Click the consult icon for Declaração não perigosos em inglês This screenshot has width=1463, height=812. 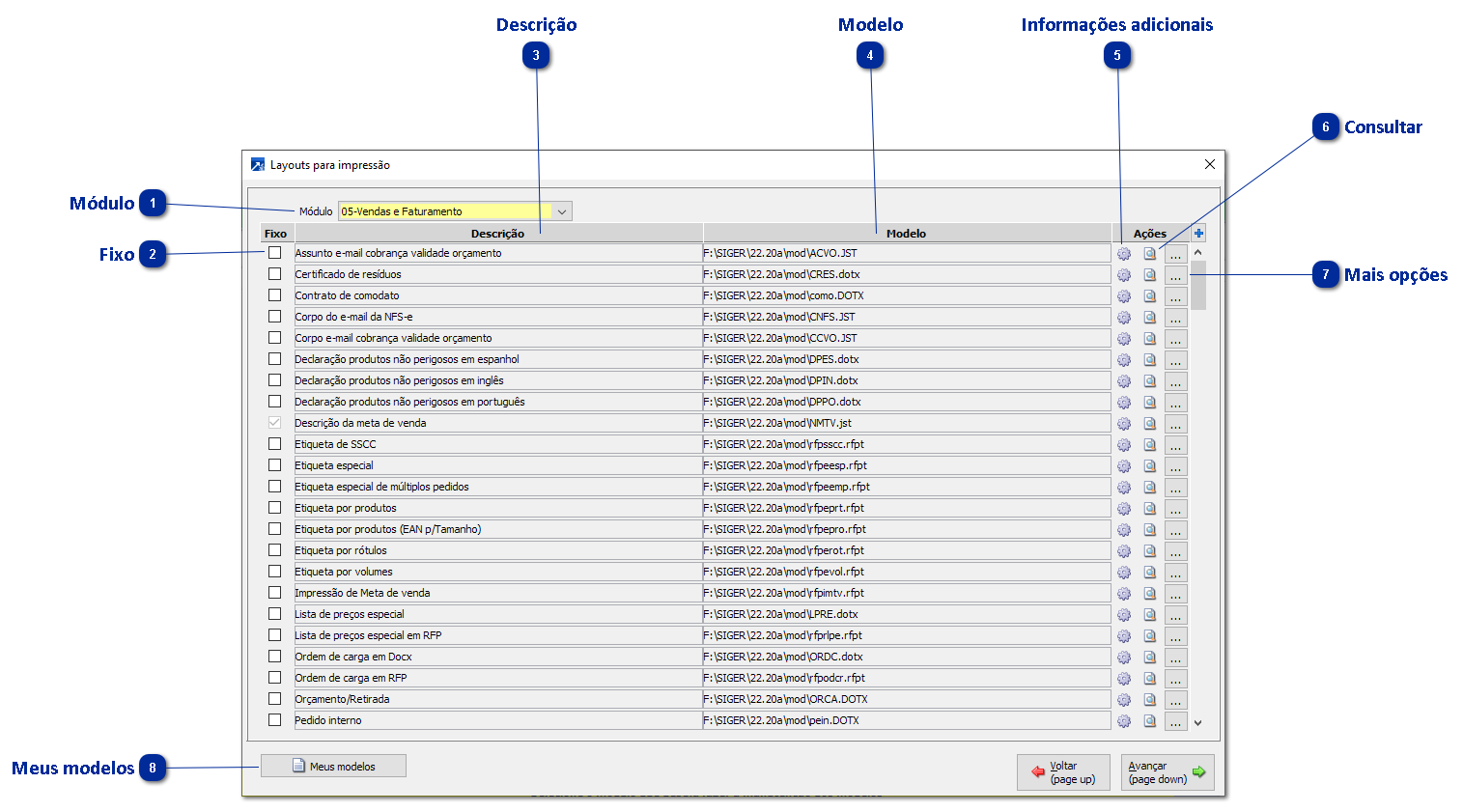tap(1150, 381)
